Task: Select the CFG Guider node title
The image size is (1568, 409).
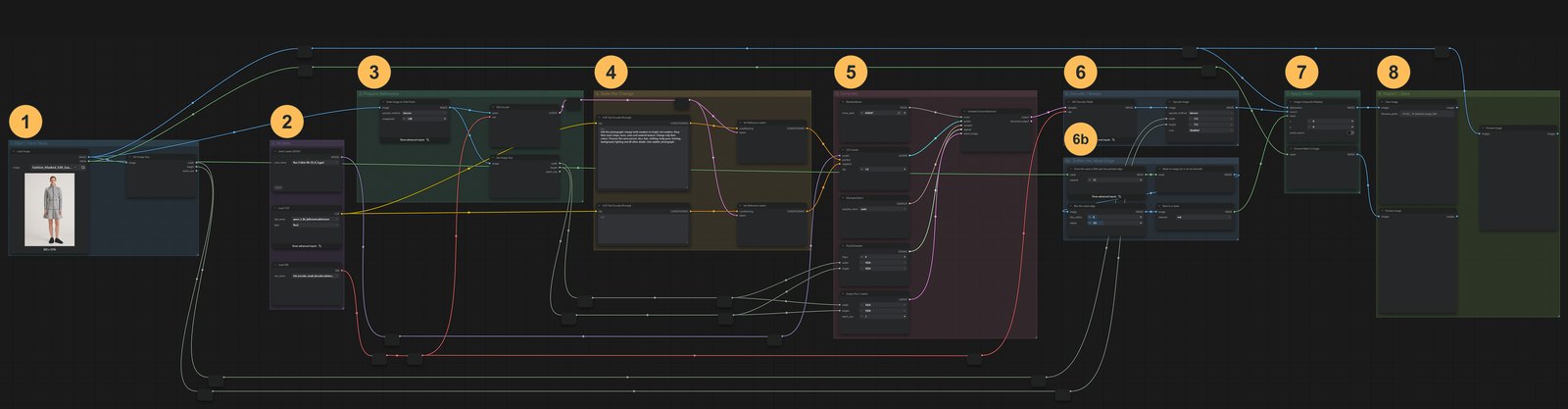Action: (854, 150)
